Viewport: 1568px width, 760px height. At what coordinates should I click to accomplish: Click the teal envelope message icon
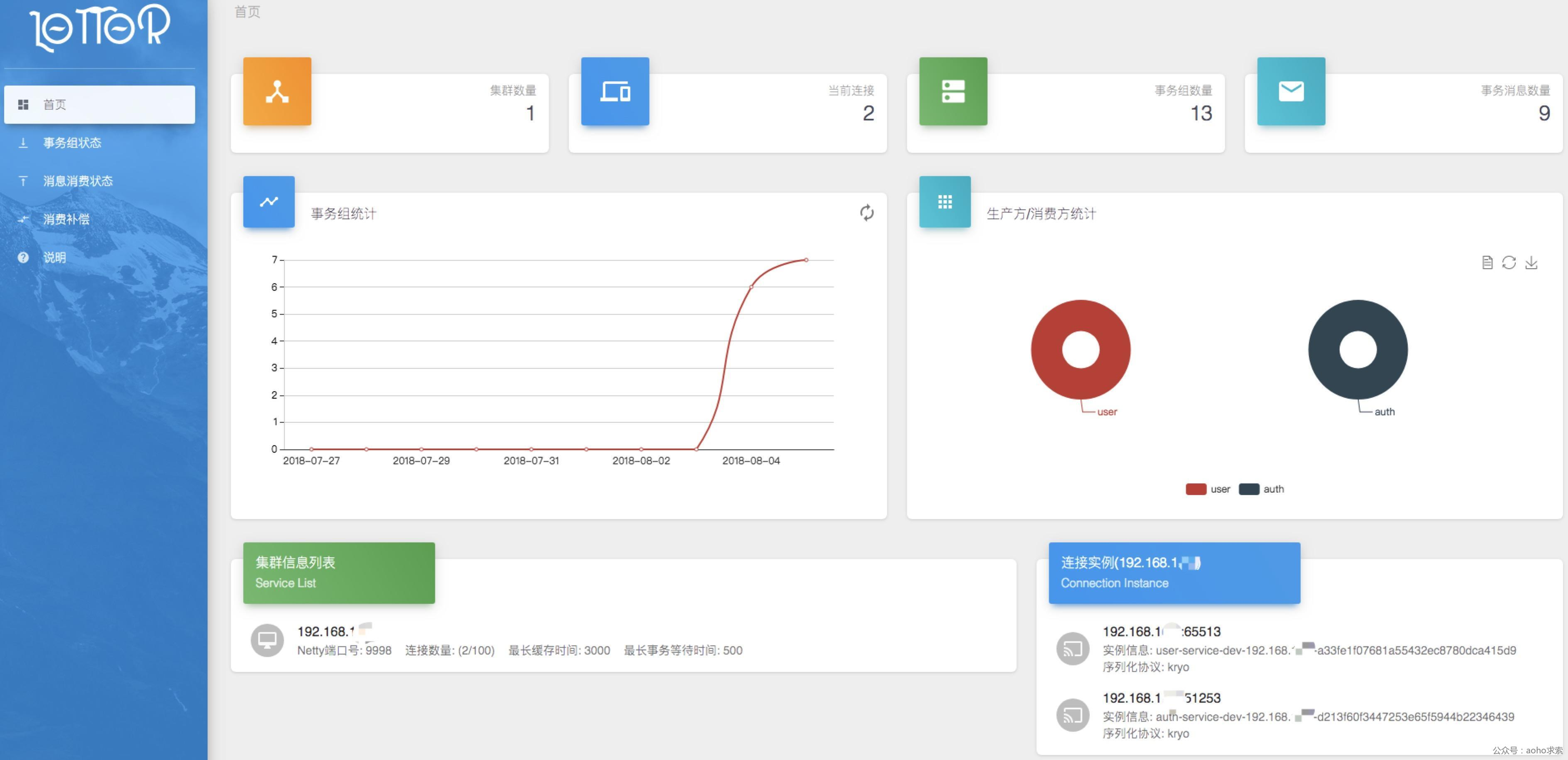point(1291,91)
